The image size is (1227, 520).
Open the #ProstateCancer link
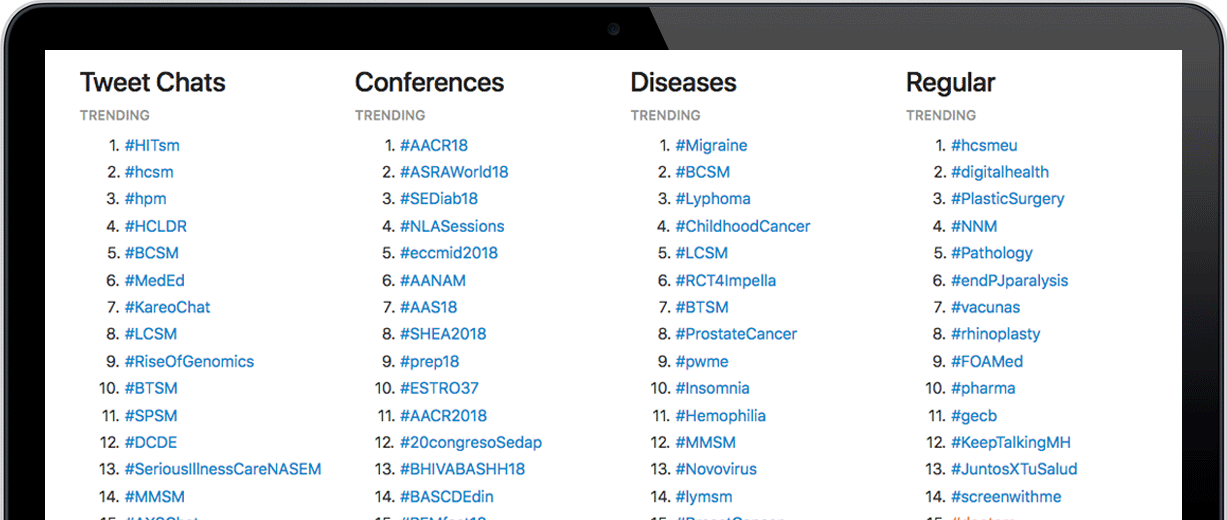coord(736,334)
